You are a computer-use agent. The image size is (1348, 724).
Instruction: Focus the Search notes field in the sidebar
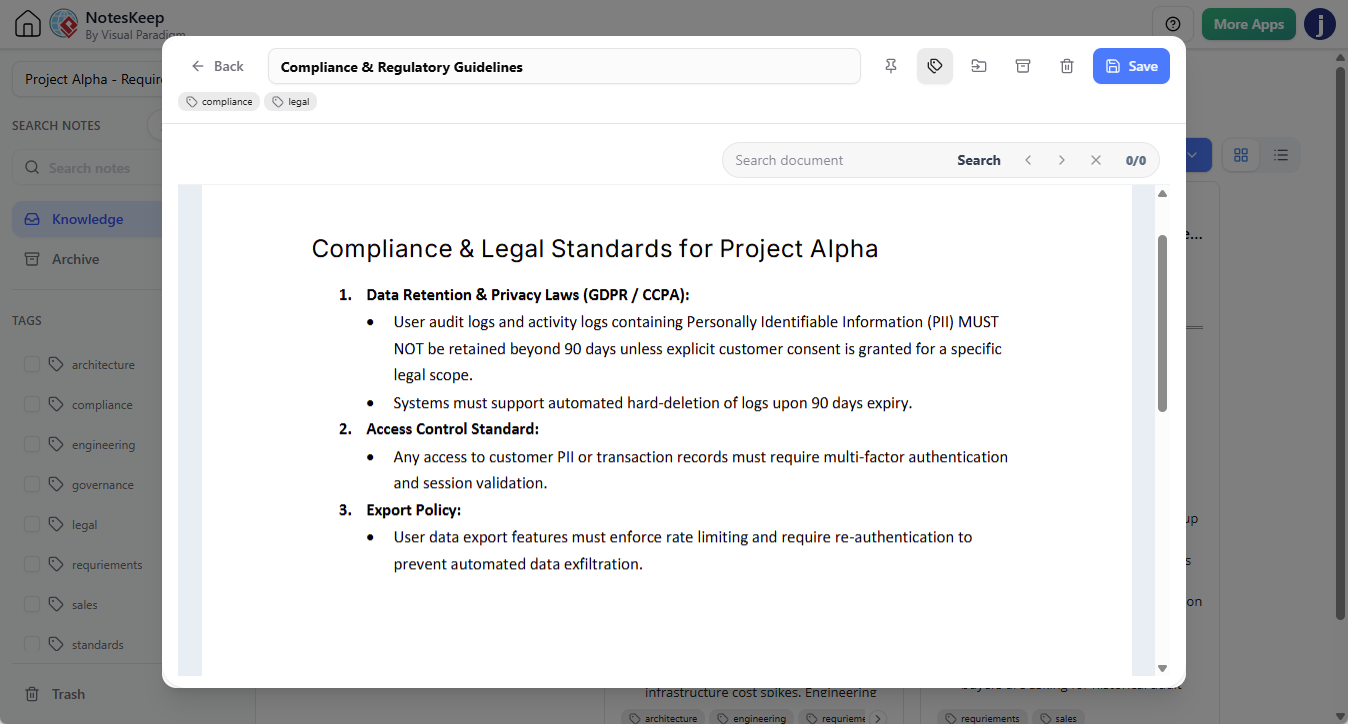click(x=88, y=168)
